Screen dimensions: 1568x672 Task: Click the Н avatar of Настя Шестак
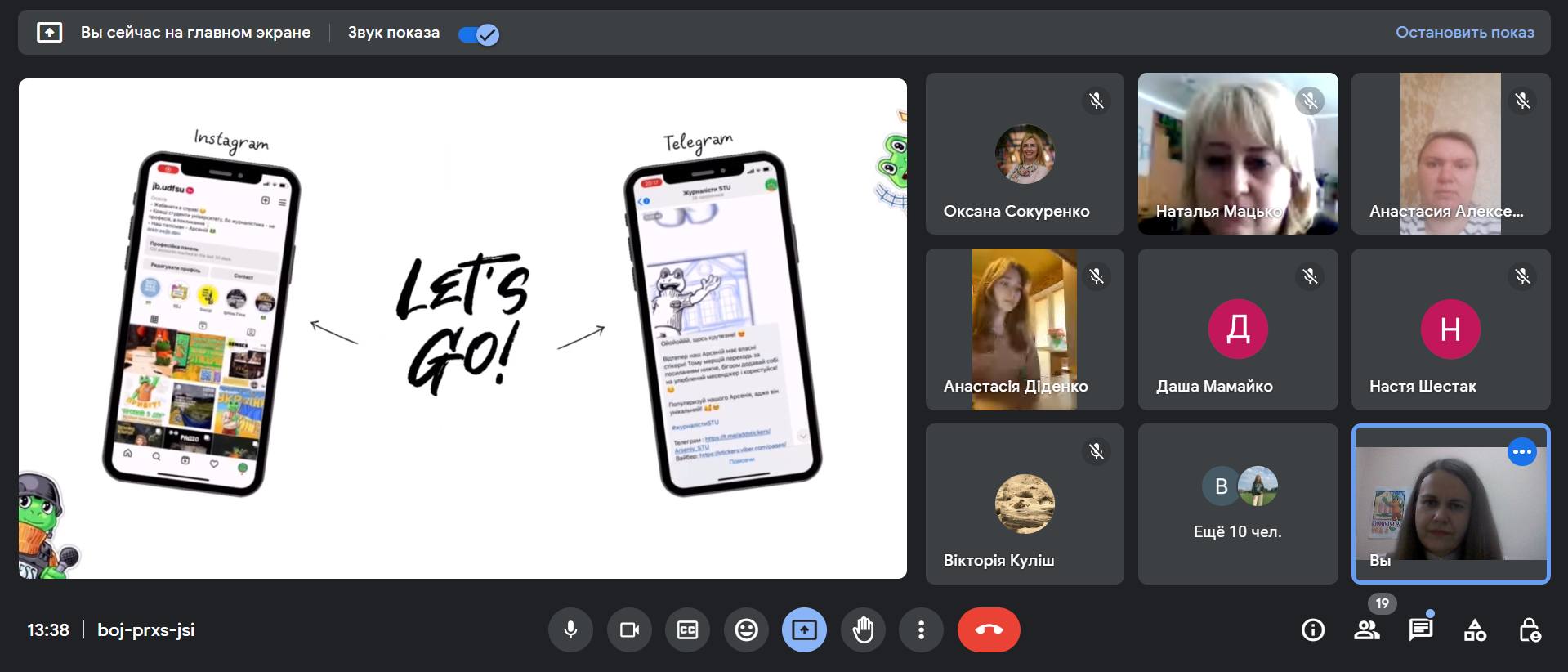(x=1450, y=329)
